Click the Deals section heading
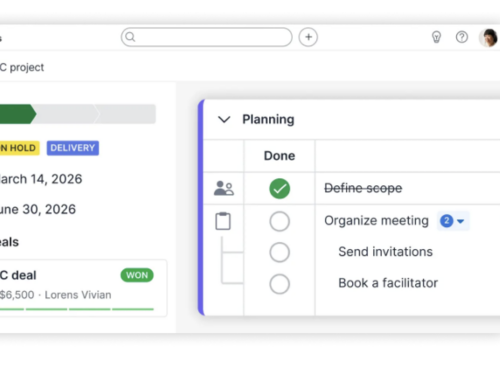 coord(9,242)
